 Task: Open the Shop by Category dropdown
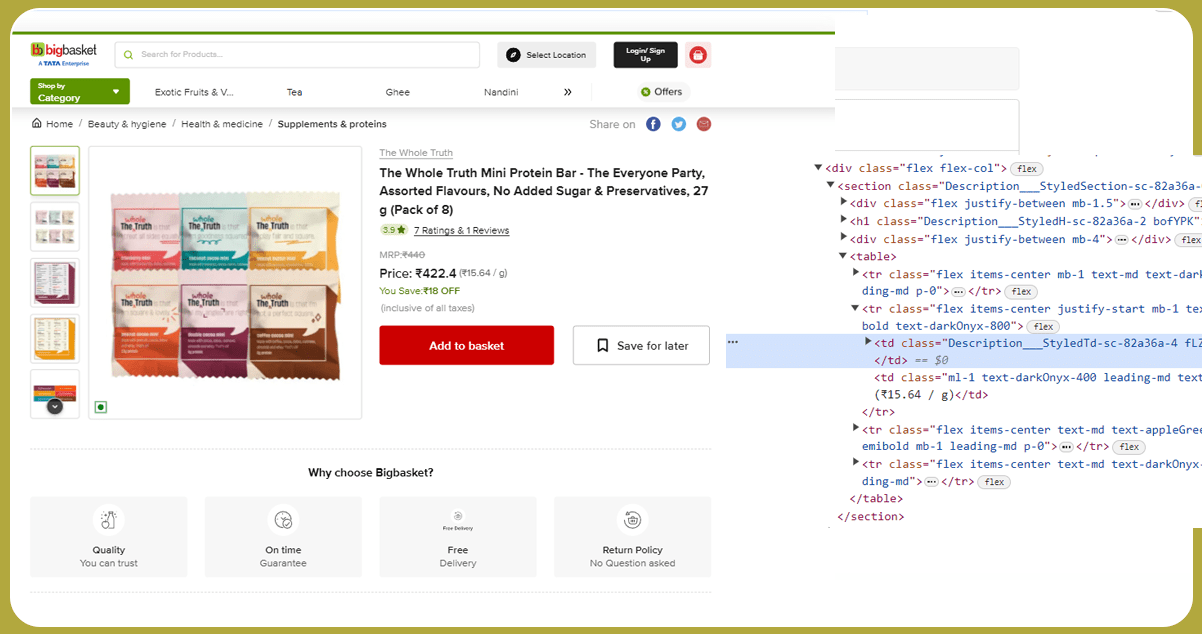click(79, 91)
